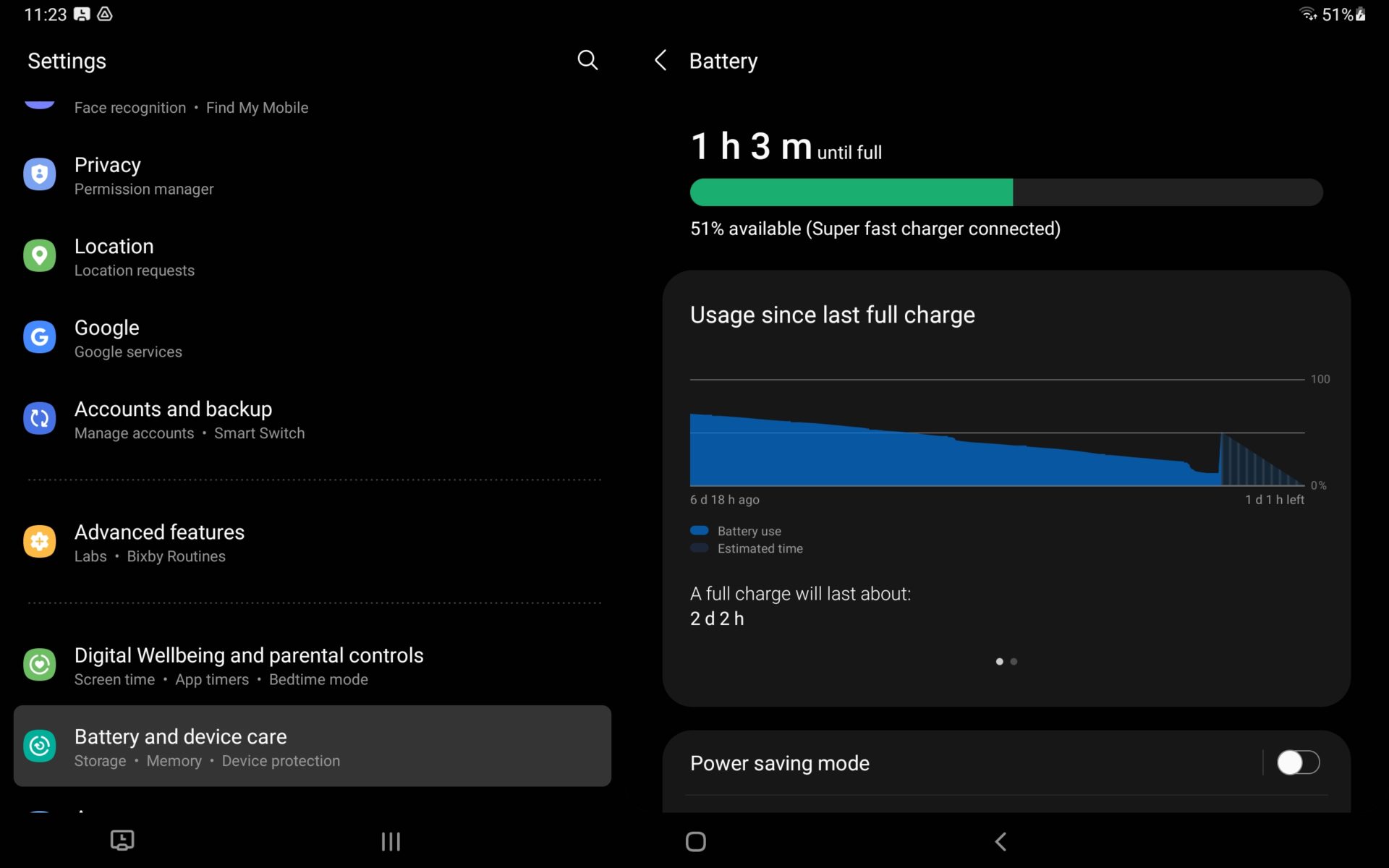Tap 'Usage since last full charge' heading
1389x868 pixels.
click(x=832, y=315)
